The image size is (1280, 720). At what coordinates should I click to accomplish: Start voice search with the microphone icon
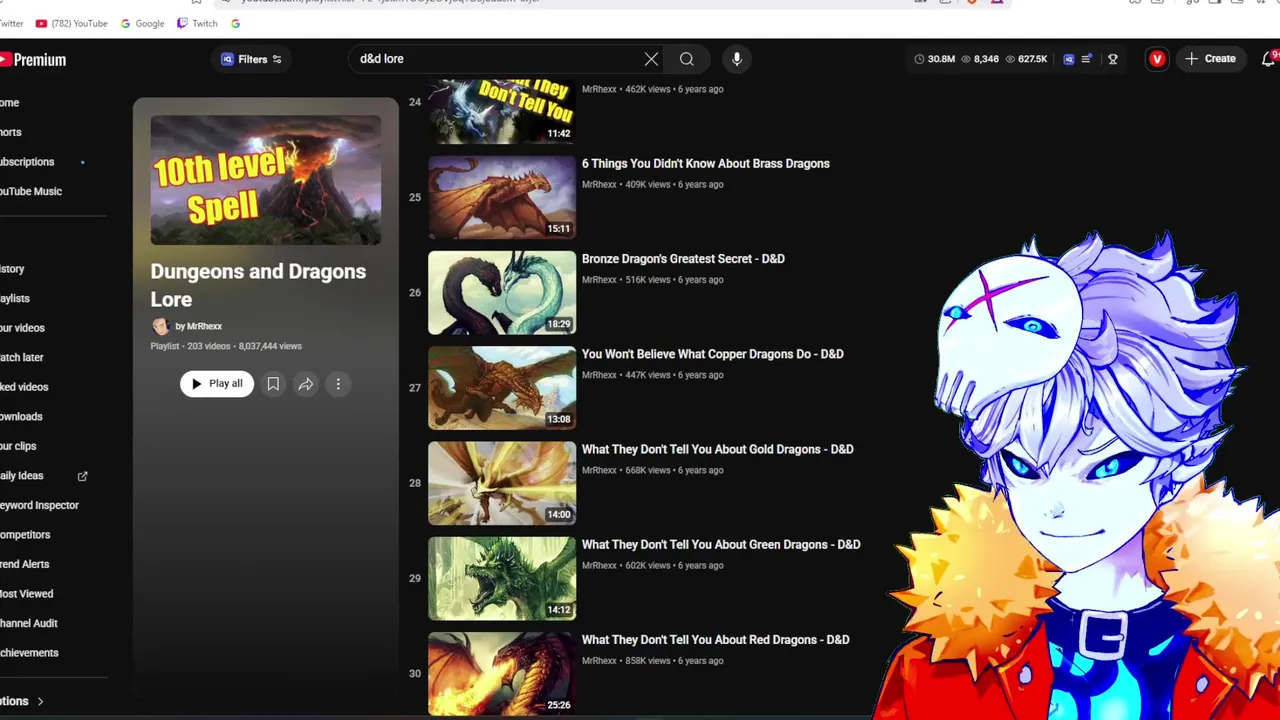(737, 59)
